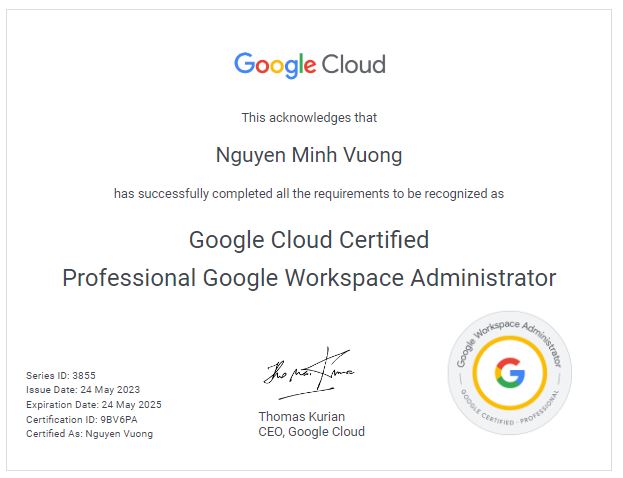Click the Series ID: 3855 line
623x478 pixels.
tap(61, 375)
